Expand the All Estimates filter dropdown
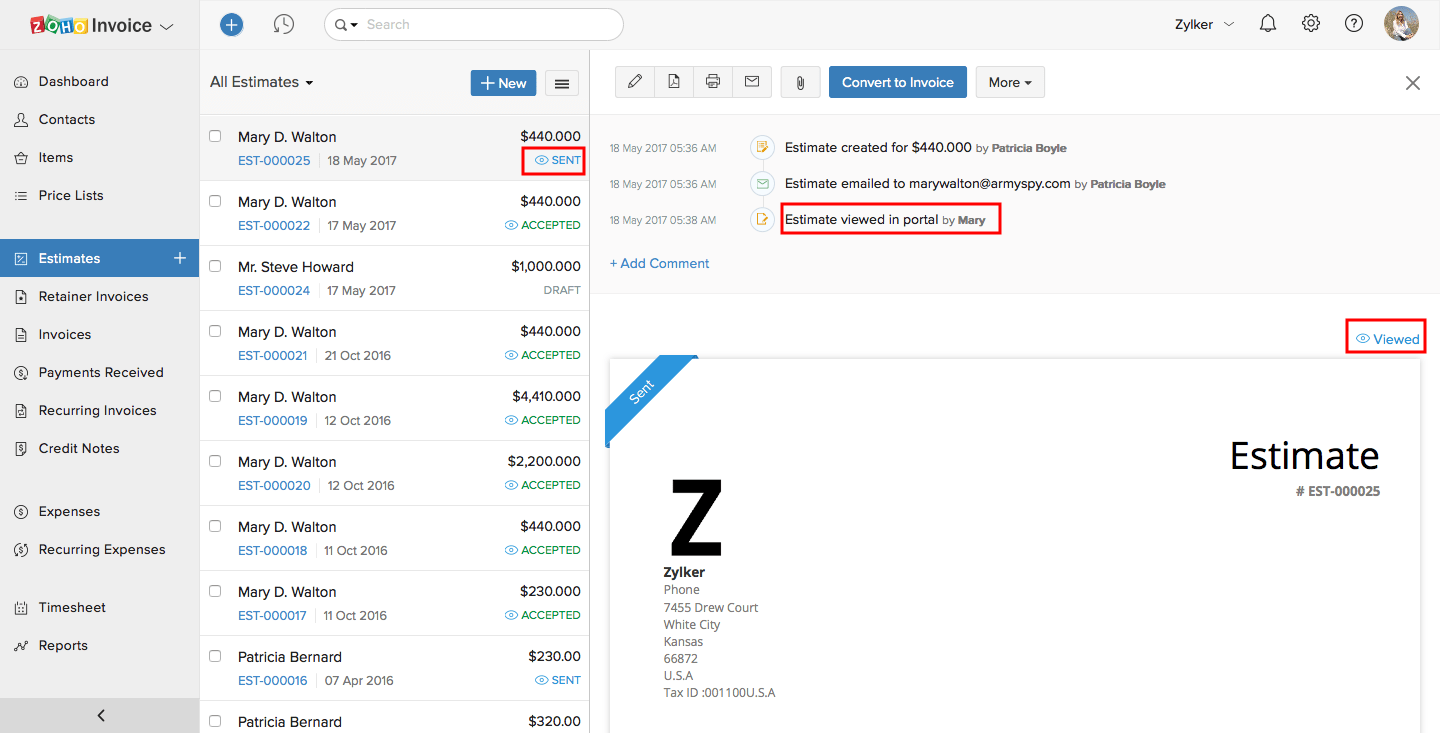 click(261, 82)
